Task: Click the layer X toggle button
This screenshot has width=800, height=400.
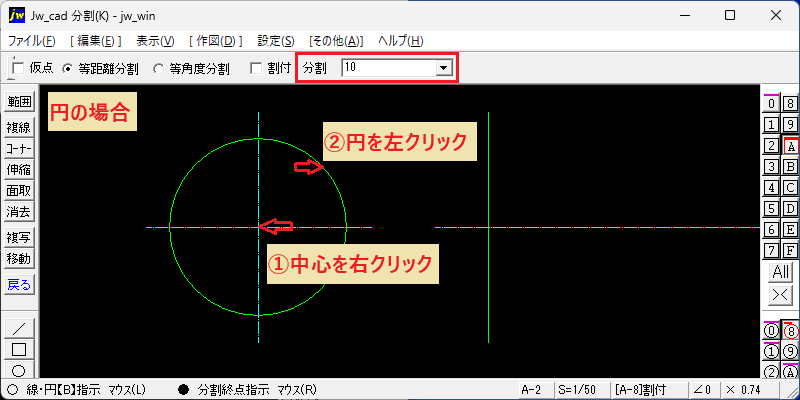Action: (781, 294)
